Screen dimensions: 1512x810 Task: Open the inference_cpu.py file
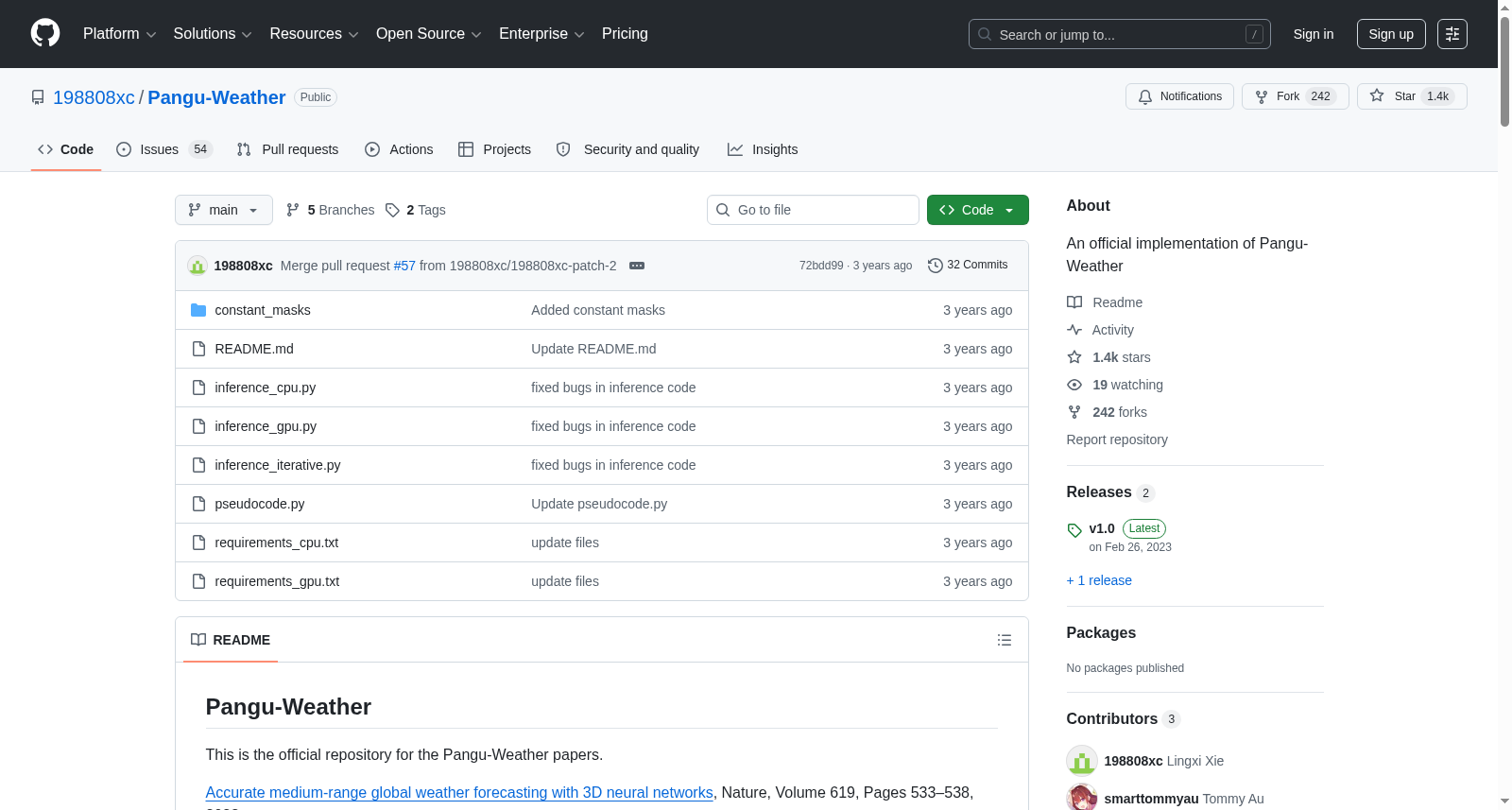pos(266,388)
